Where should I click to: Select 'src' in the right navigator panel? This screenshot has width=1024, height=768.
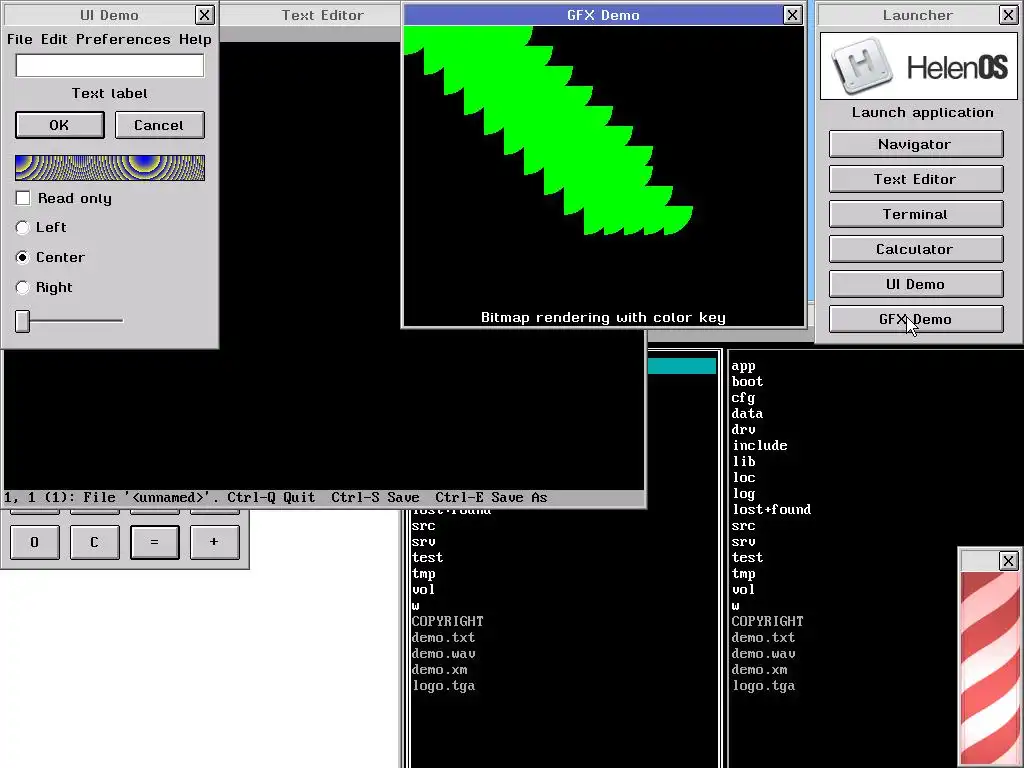744,526
